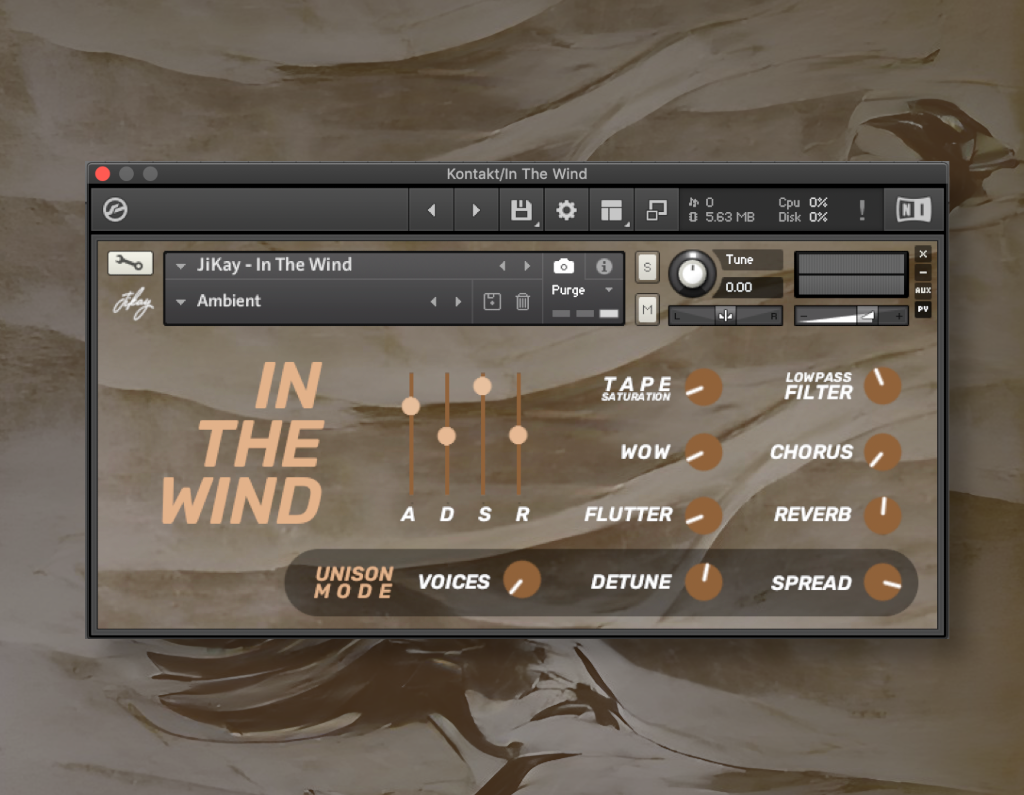Load previous snapshot next to Ambient
1024x795 pixels.
(x=434, y=301)
